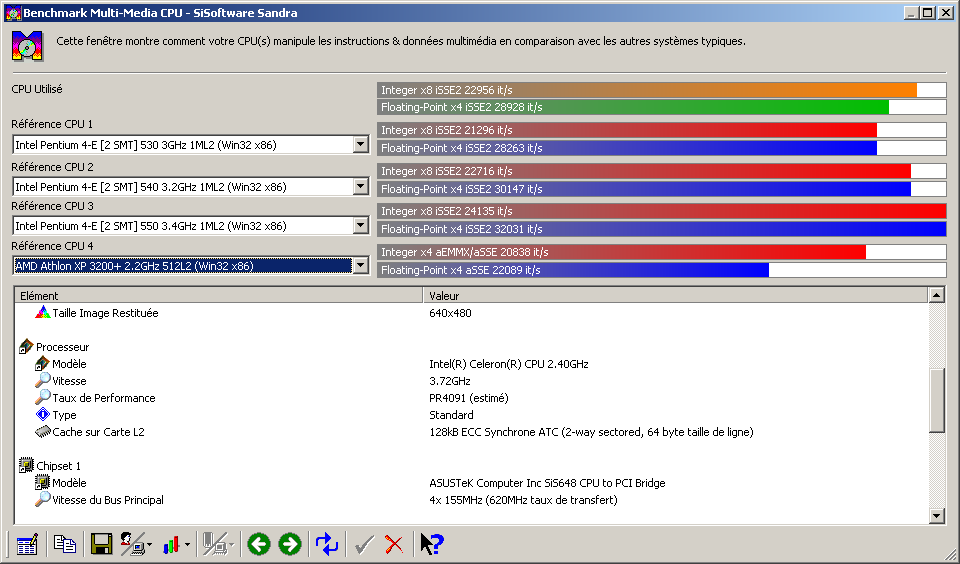Image resolution: width=960 pixels, height=564 pixels.
Task: Click Integer x8 iSSE2 24135 it/s bar
Action: point(661,211)
